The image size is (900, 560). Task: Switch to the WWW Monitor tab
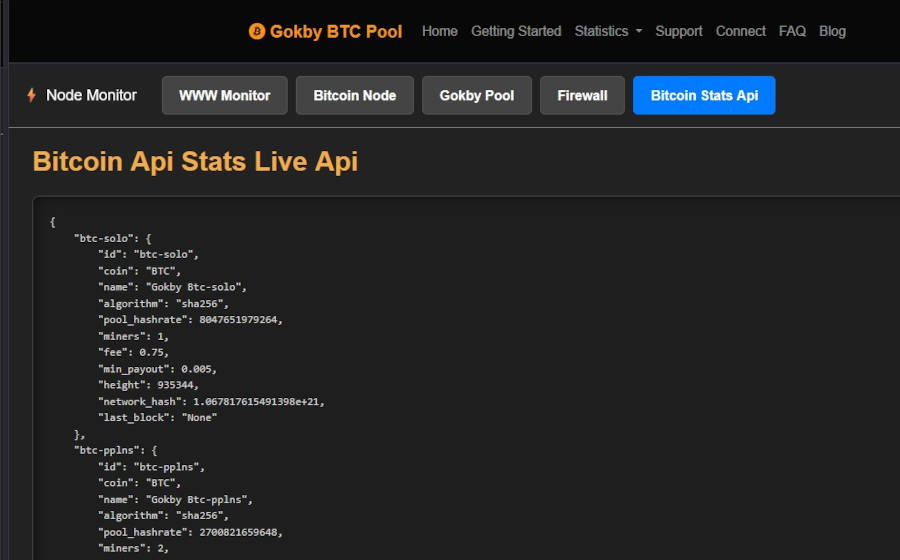224,95
